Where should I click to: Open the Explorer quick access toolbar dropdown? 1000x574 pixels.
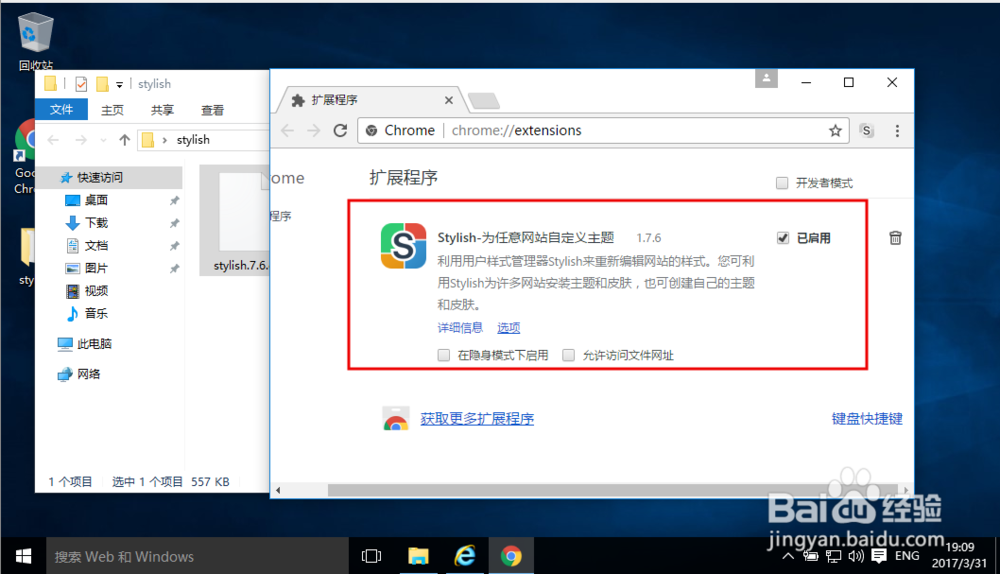[x=119, y=84]
